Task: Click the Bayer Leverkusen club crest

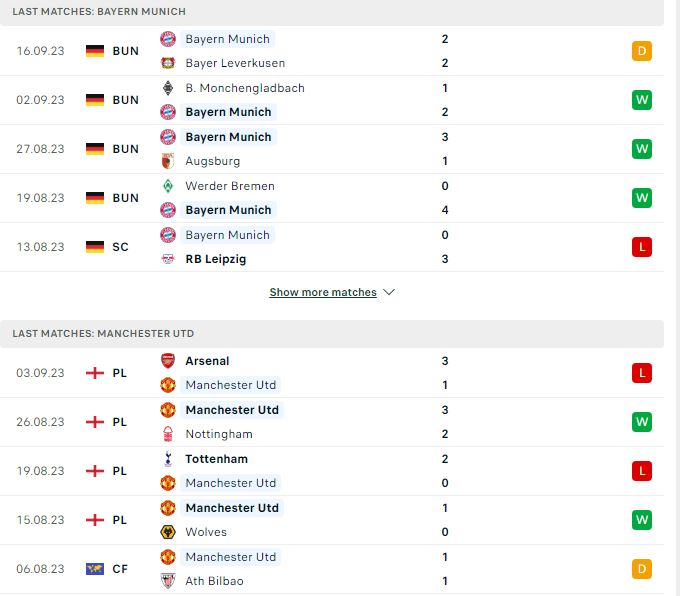Action: click(168, 63)
